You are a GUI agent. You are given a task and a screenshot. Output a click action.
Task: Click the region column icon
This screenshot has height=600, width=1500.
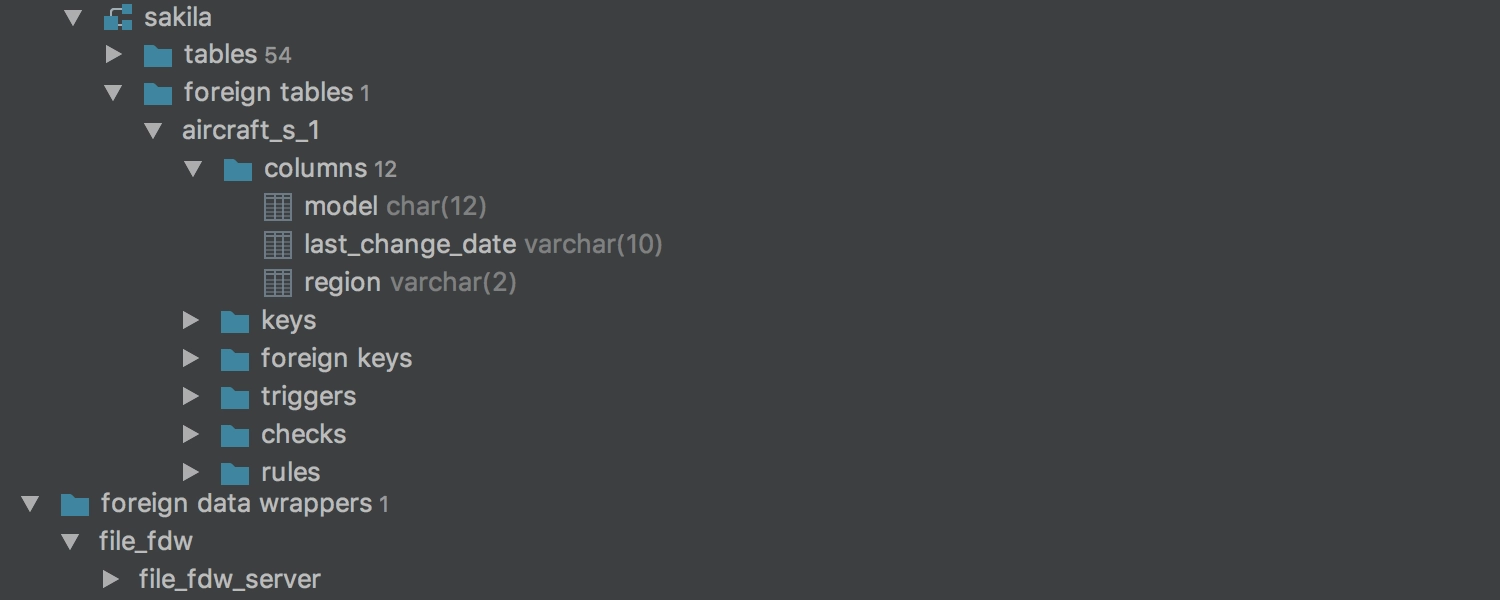point(278,283)
